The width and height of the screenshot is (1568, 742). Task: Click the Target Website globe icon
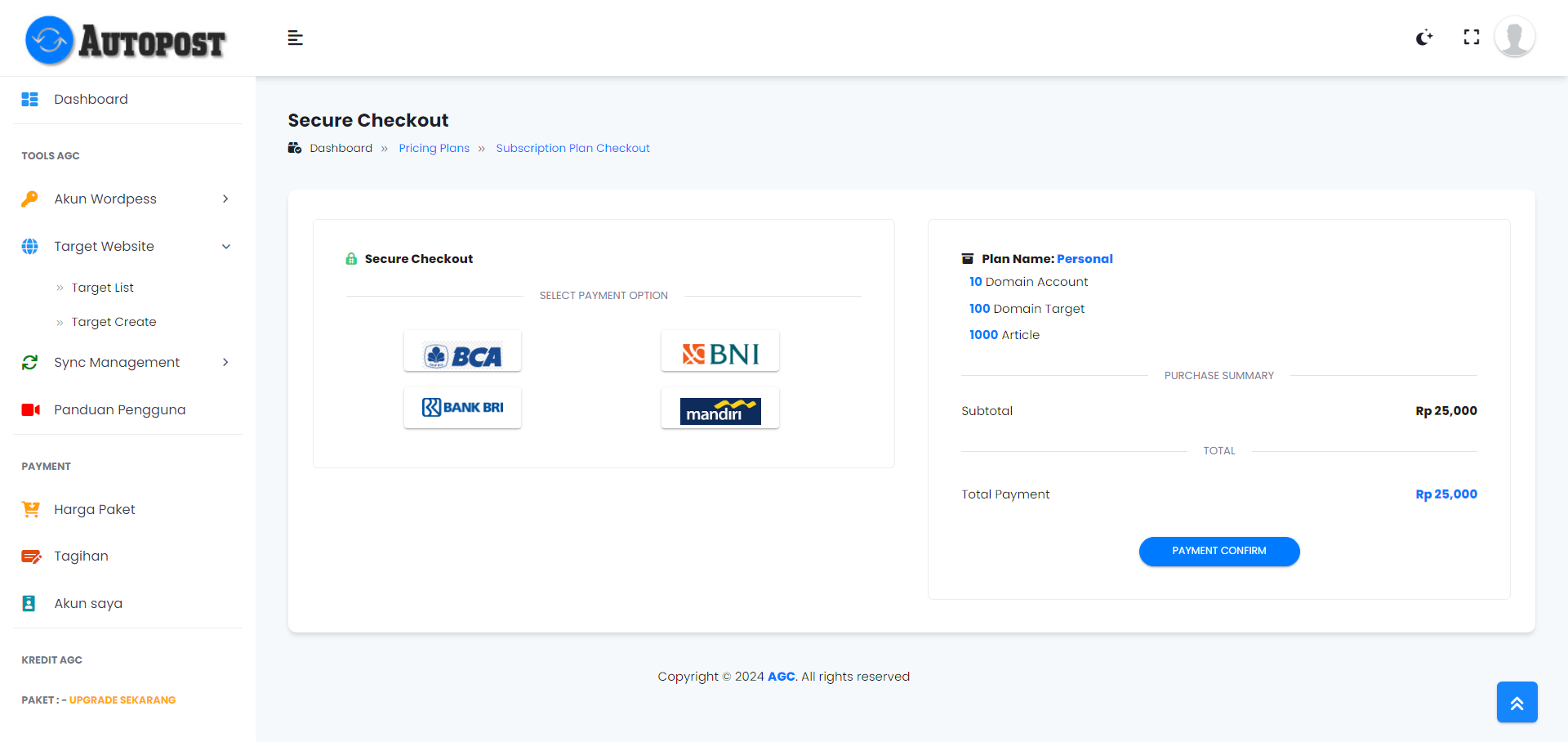pos(30,247)
